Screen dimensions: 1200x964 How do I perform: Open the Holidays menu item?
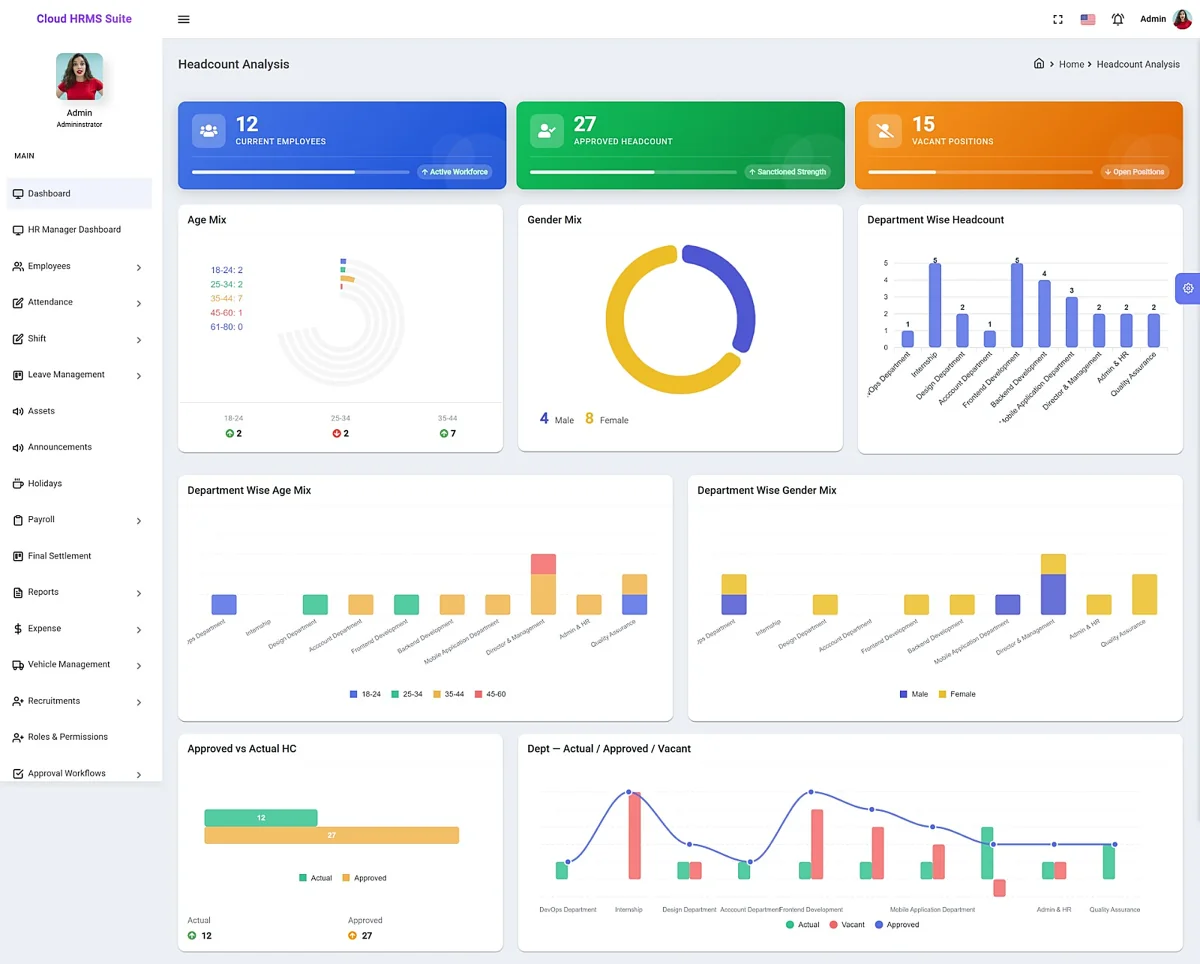coord(79,484)
